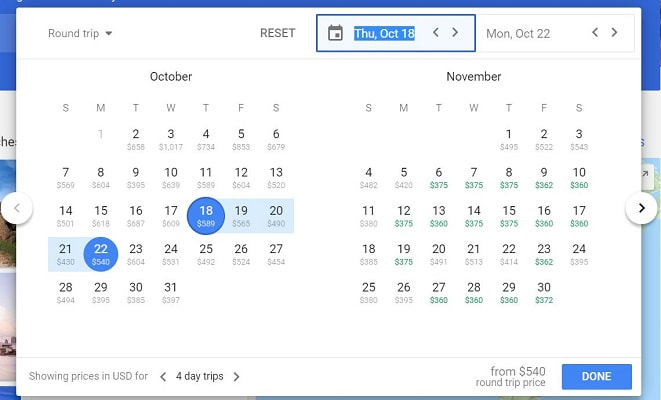This screenshot has height=400, width=661.
Task: Select October 22 at $540
Action: pos(101,254)
